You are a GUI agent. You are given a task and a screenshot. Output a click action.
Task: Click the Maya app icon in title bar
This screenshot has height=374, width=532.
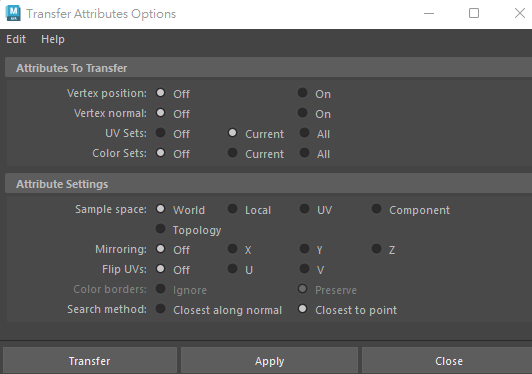[13, 13]
